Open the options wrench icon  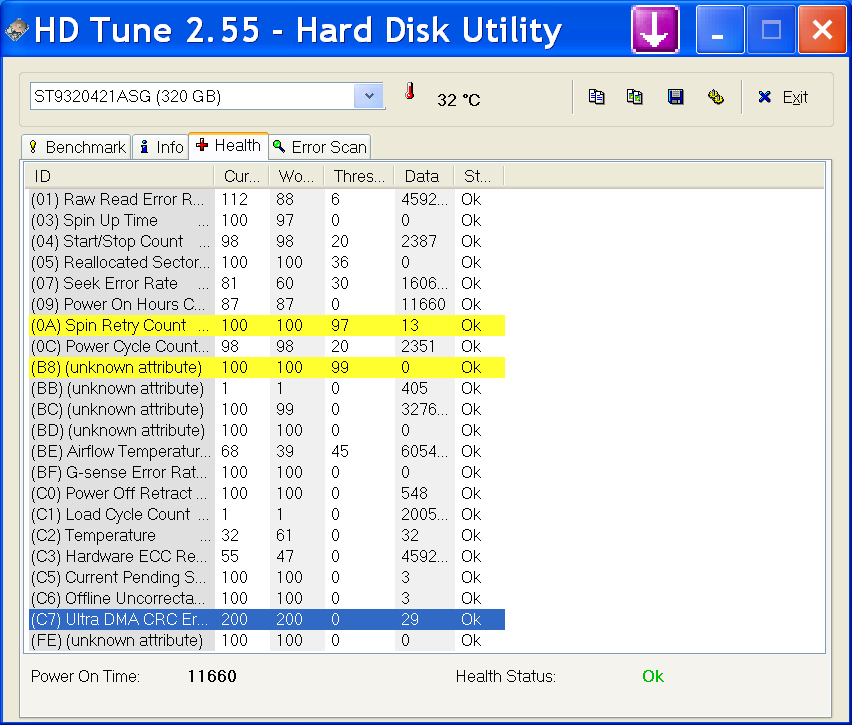point(716,97)
